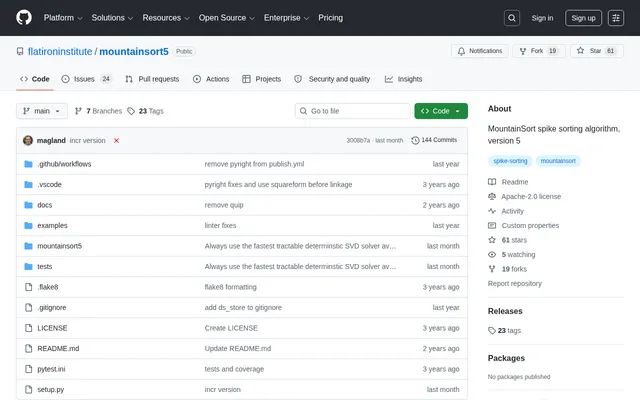Open commit hash 3008b7a
Image resolution: width=640 pixels, height=400 pixels.
coord(358,140)
